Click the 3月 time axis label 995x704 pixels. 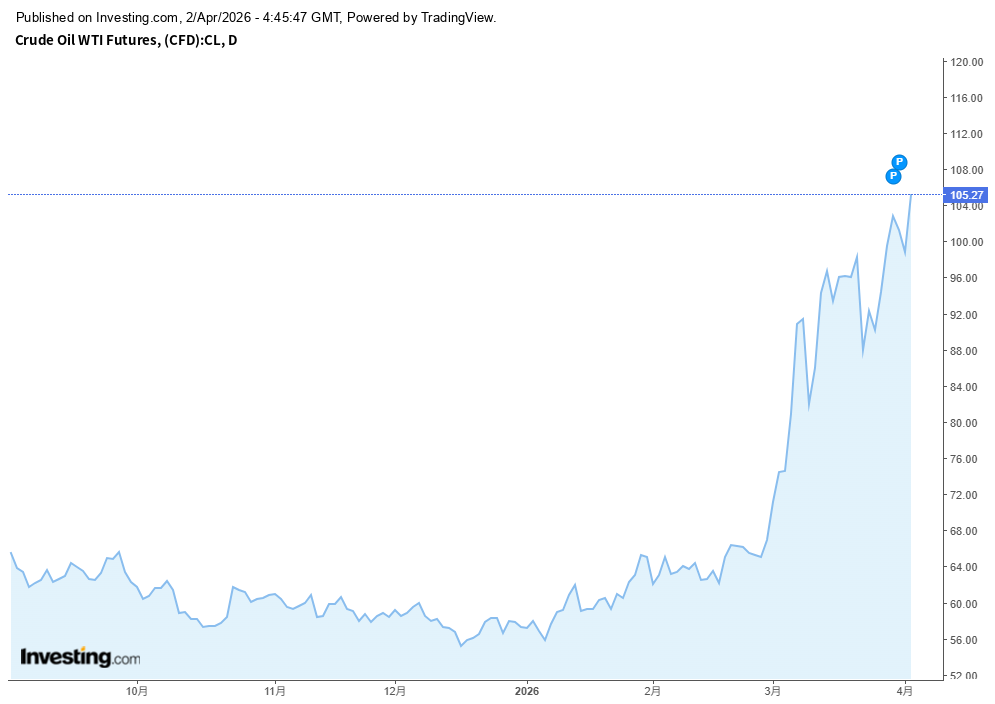point(773,690)
